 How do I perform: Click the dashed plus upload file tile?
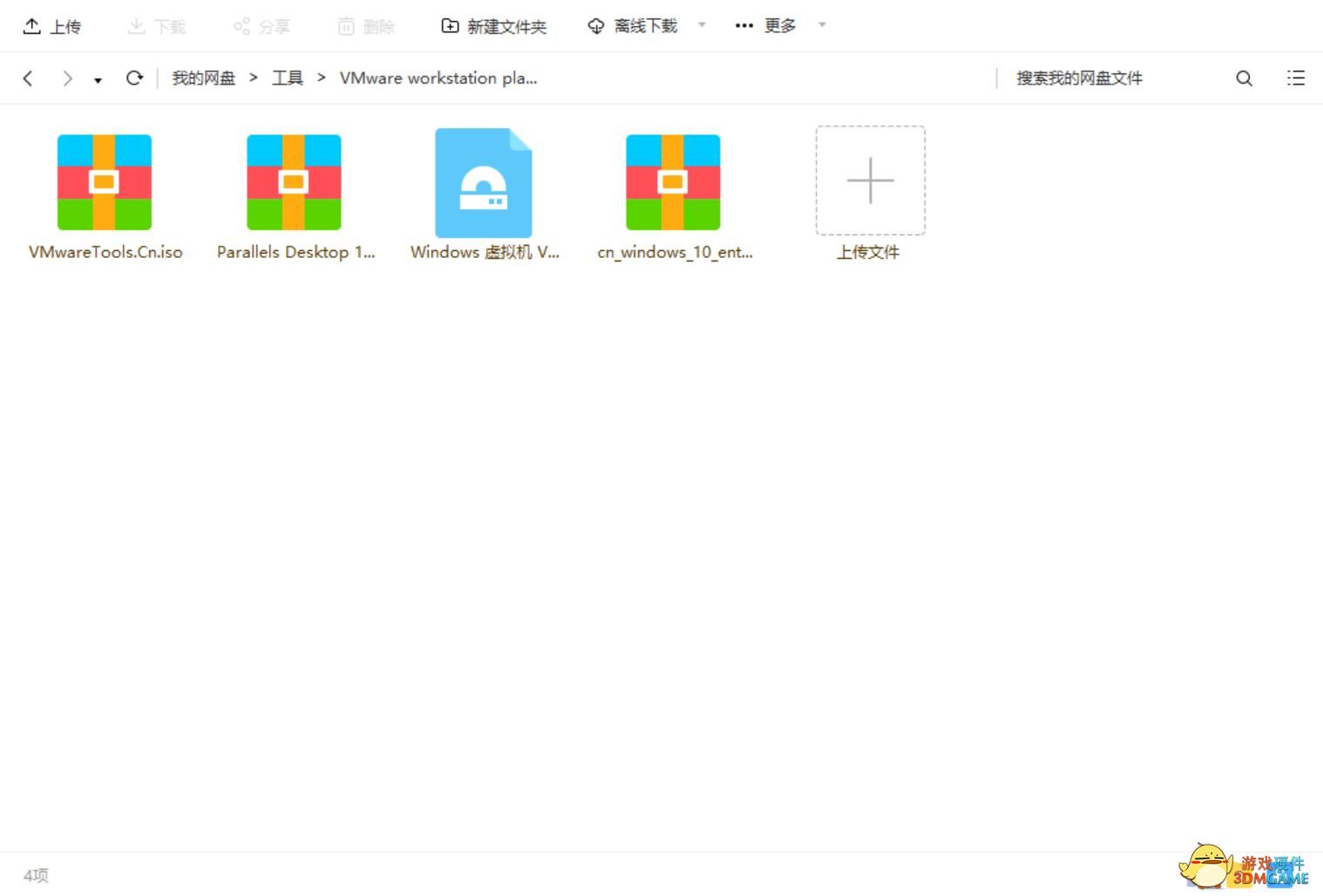(x=871, y=180)
